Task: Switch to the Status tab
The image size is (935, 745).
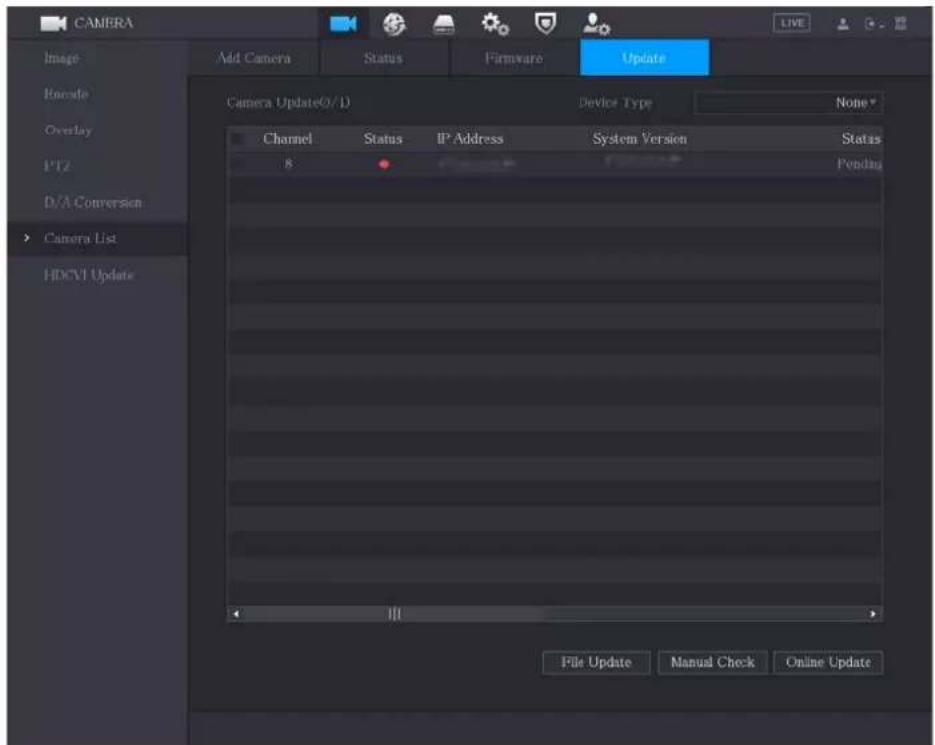Action: [x=383, y=58]
